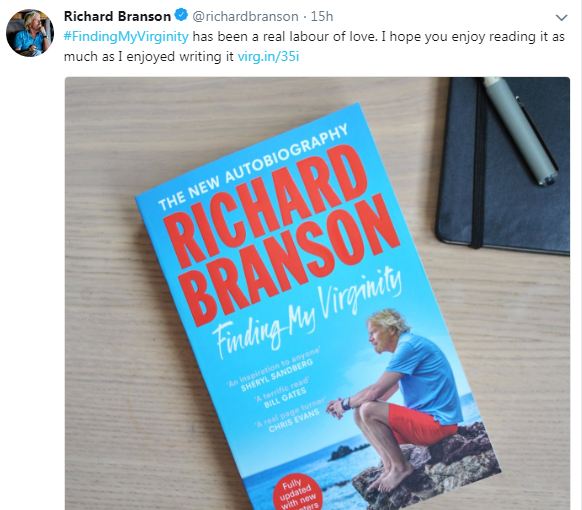This screenshot has height=510, width=582.
Task: Visit the @richardbranson handle
Action: 245,16
